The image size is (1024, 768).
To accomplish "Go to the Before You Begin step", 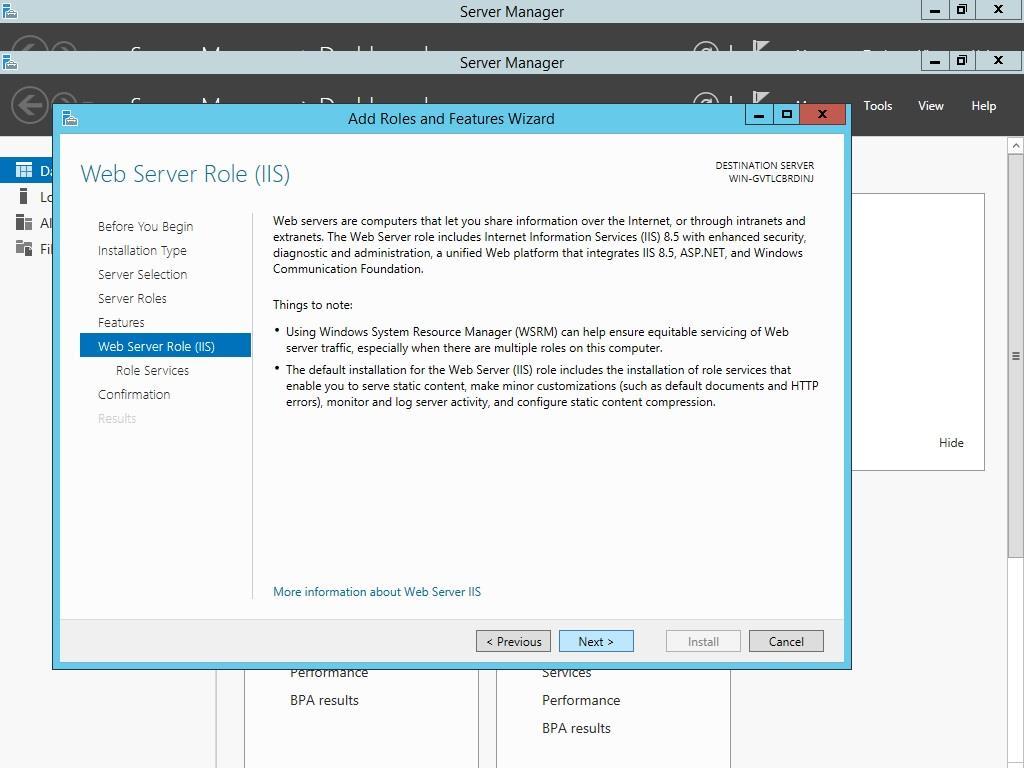I will pyautogui.click(x=146, y=227).
